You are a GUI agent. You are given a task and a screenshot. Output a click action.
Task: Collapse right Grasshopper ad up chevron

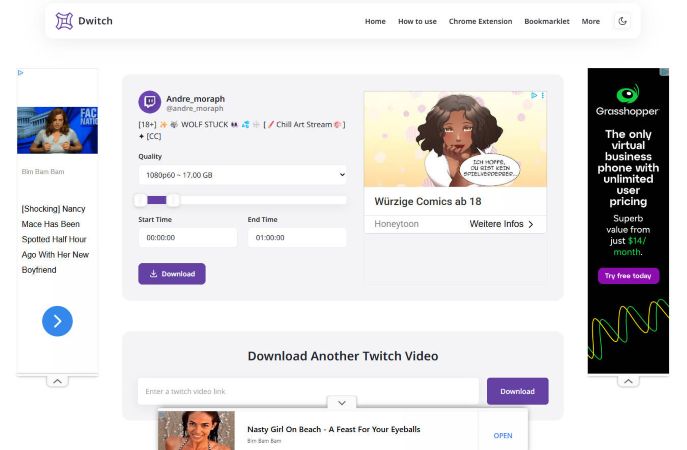tap(628, 381)
